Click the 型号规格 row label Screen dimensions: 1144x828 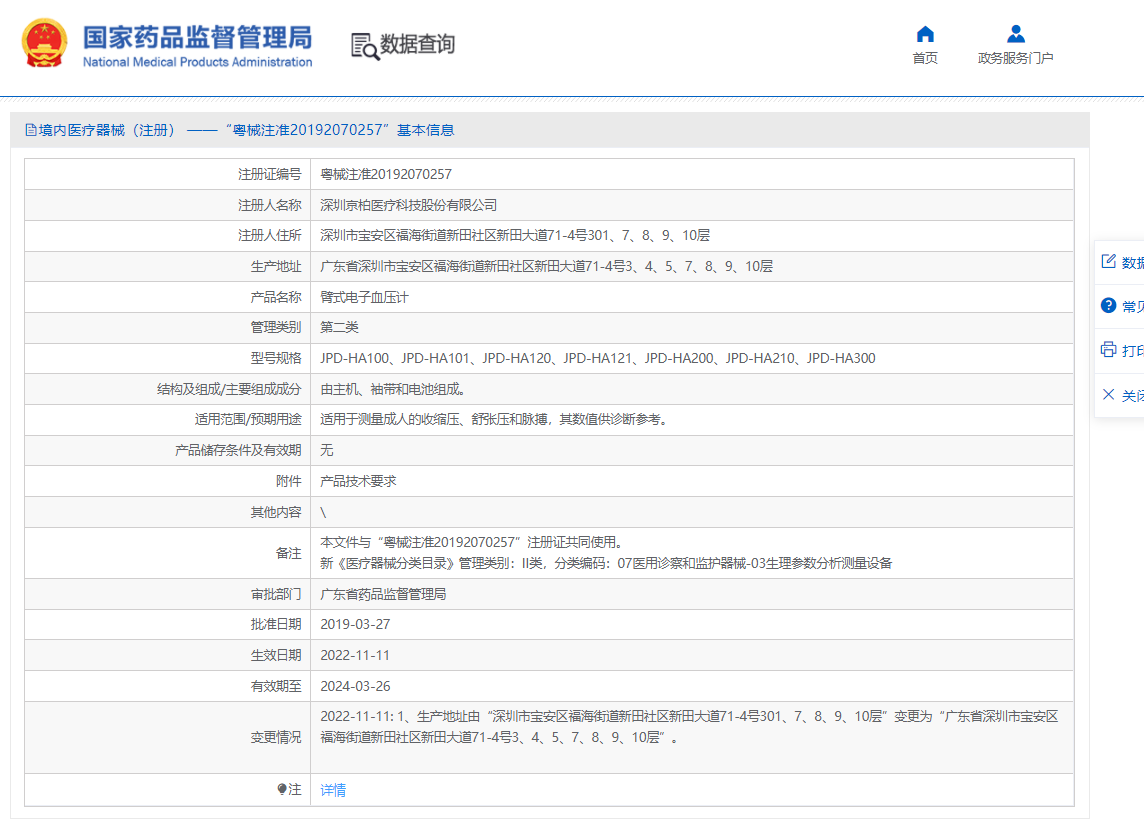point(276,358)
